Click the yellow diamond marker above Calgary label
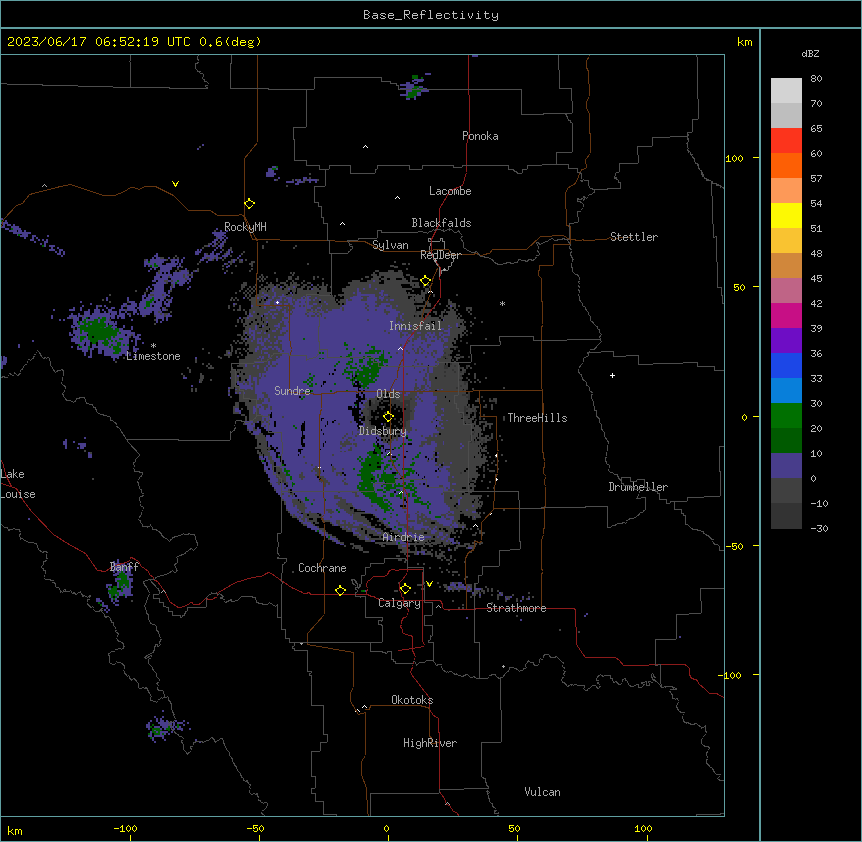The width and height of the screenshot is (862, 842). click(x=405, y=589)
